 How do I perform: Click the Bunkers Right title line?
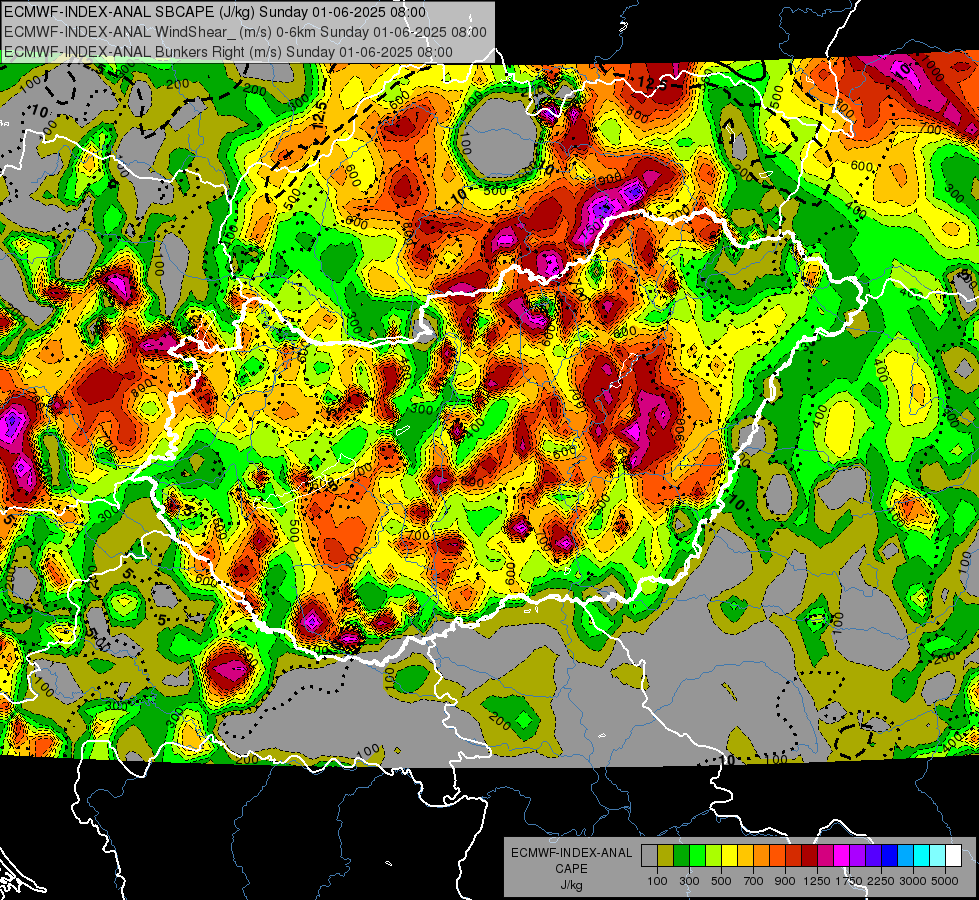228,52
